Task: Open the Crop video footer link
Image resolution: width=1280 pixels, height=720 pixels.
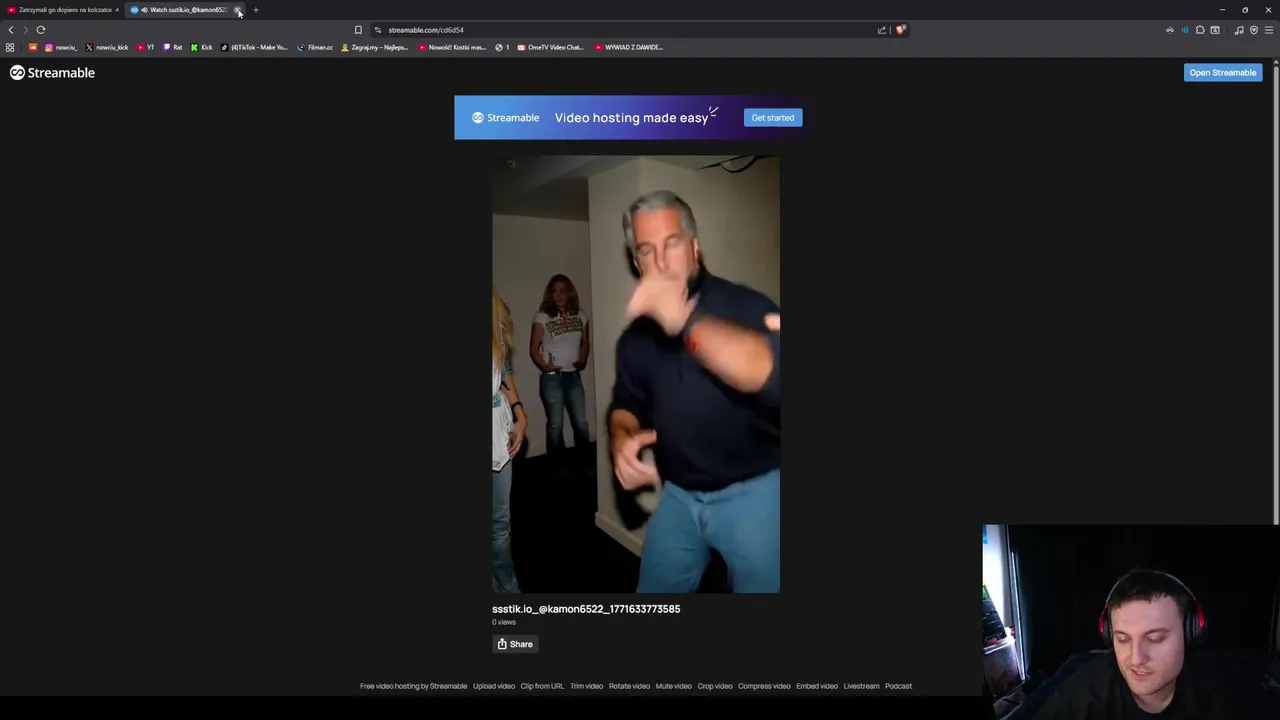Action: [x=715, y=686]
